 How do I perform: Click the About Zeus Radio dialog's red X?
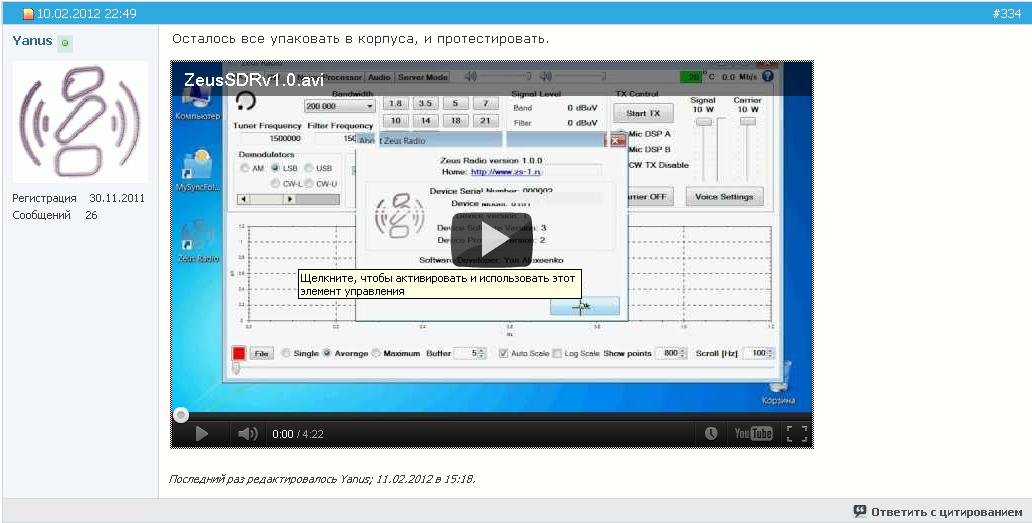pos(615,140)
